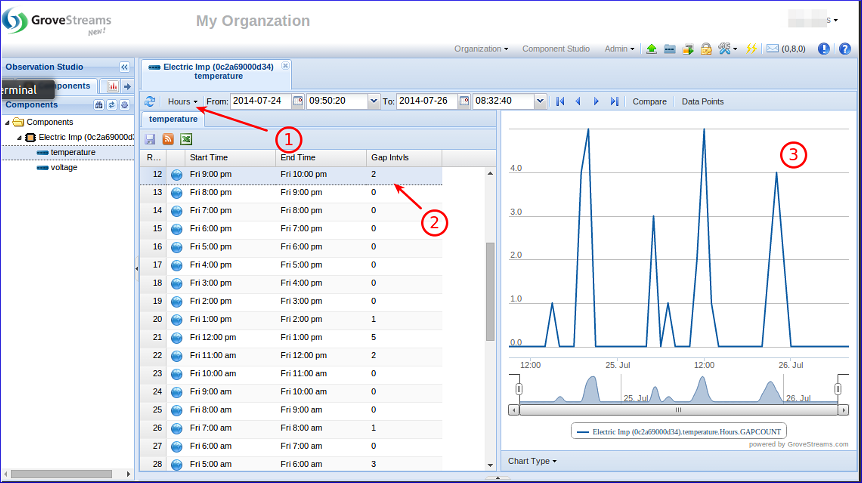Click the From date input field
The height and width of the screenshot is (483, 862).
[267, 101]
